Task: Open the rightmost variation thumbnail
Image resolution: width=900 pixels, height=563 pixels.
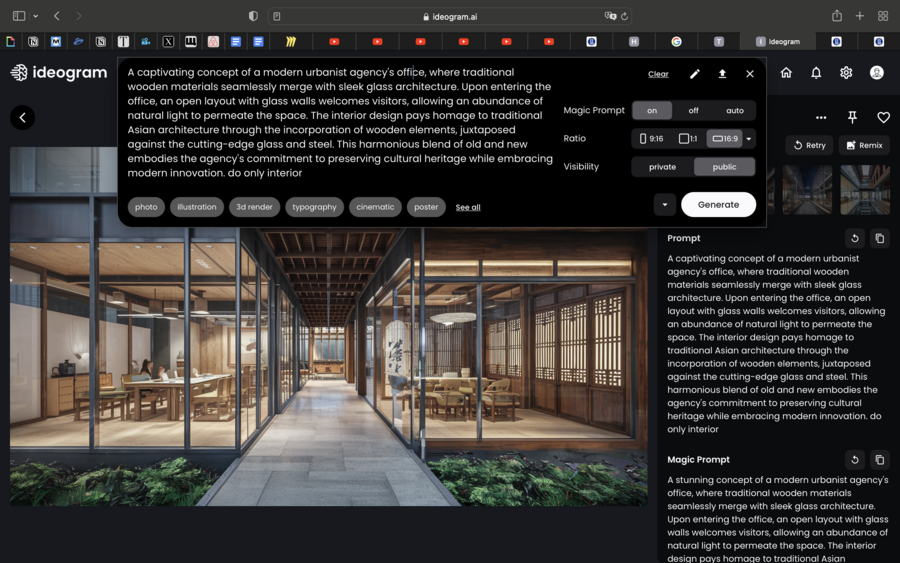Action: coord(865,190)
